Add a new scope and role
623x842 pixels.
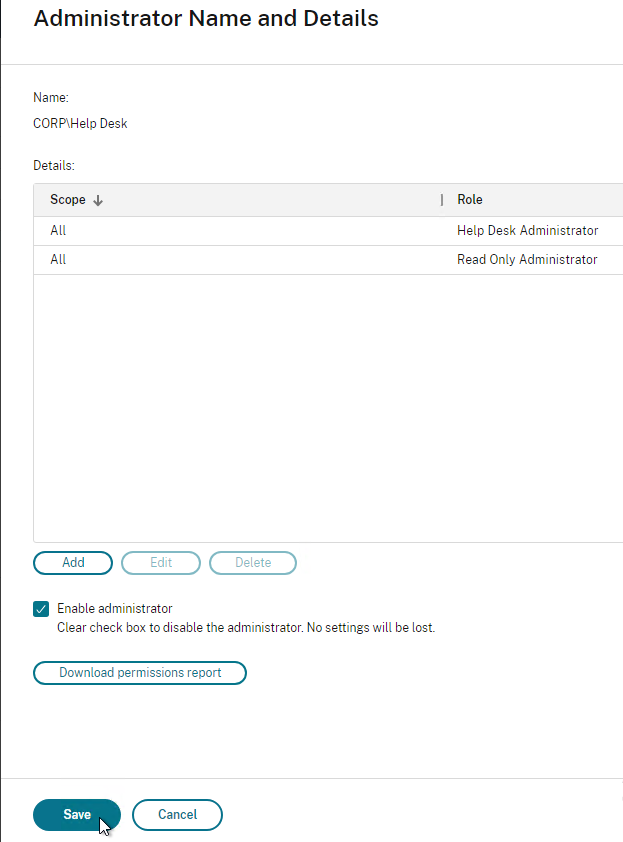(73, 563)
